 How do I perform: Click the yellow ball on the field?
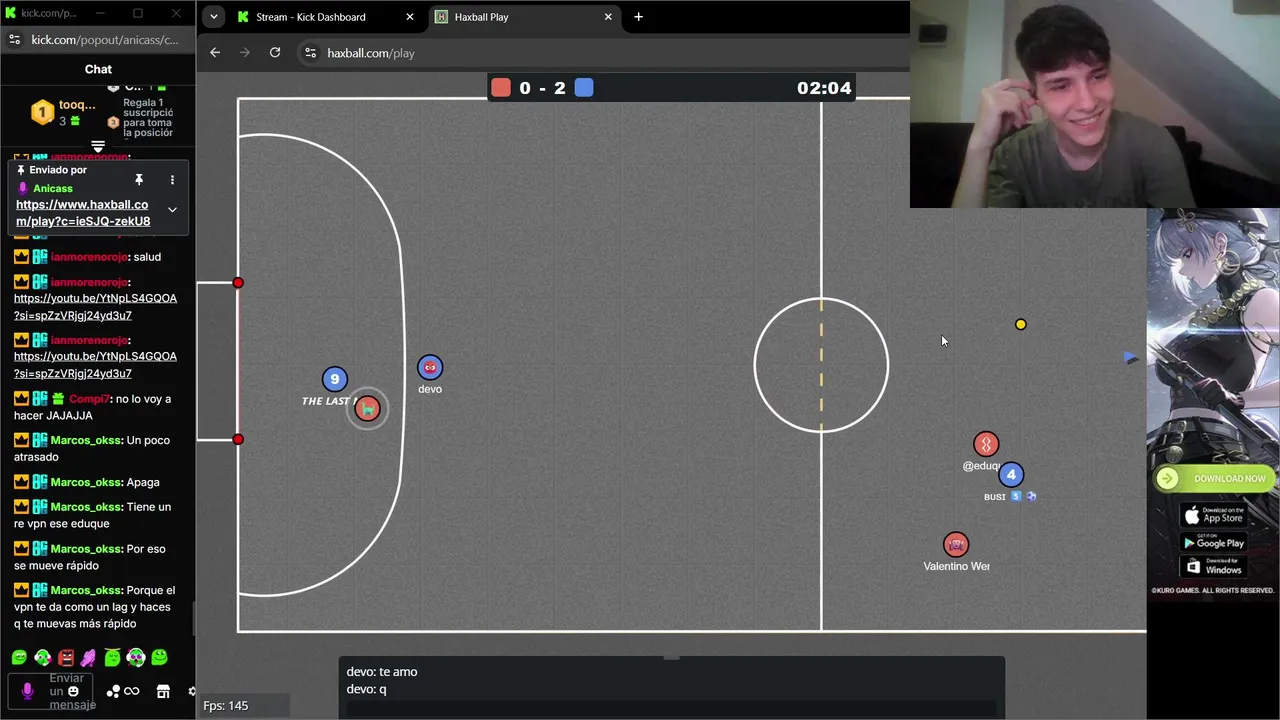coord(1020,324)
